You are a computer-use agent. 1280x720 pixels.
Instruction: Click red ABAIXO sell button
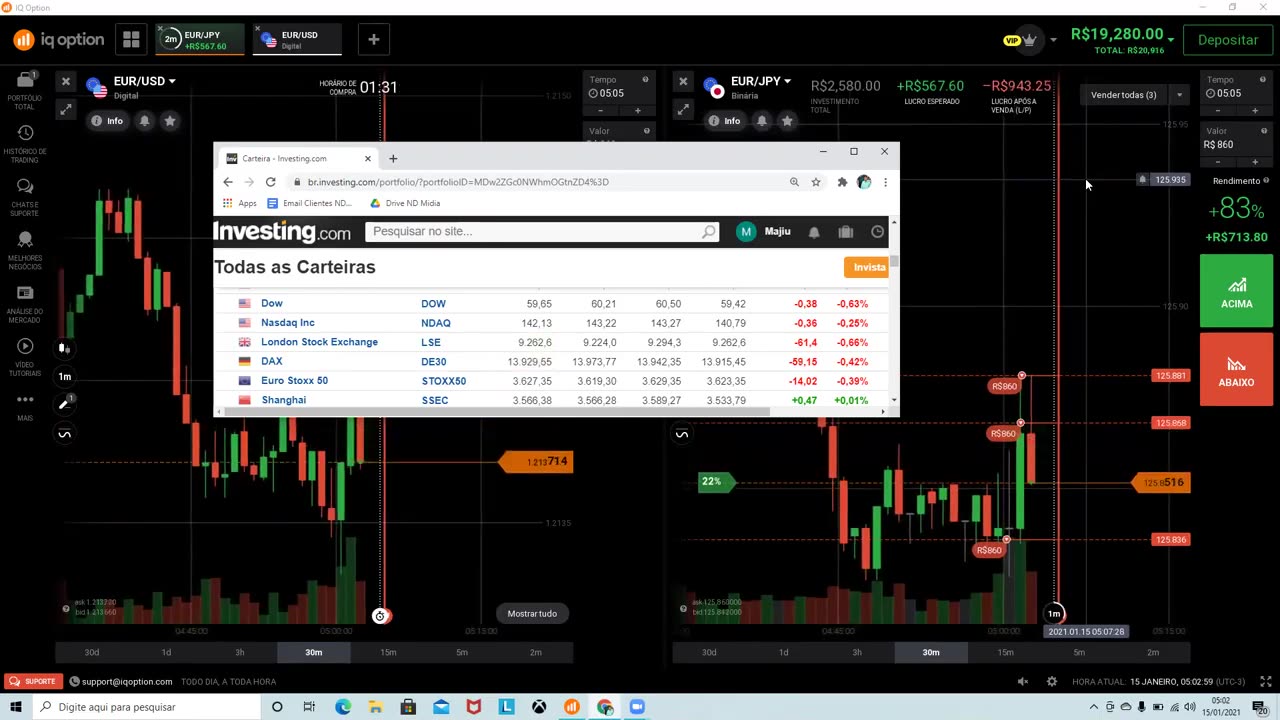[1236, 369]
